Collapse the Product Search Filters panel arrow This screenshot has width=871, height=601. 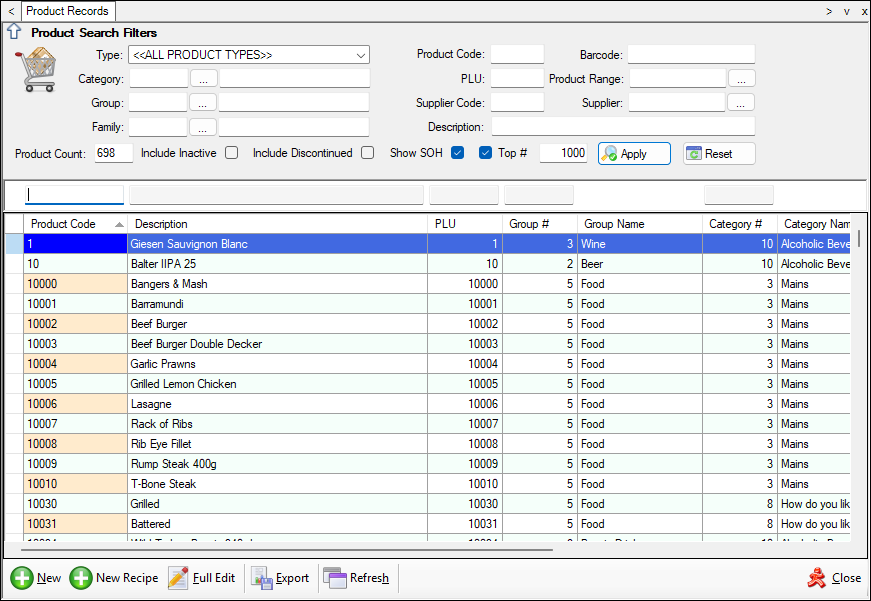(x=13, y=32)
